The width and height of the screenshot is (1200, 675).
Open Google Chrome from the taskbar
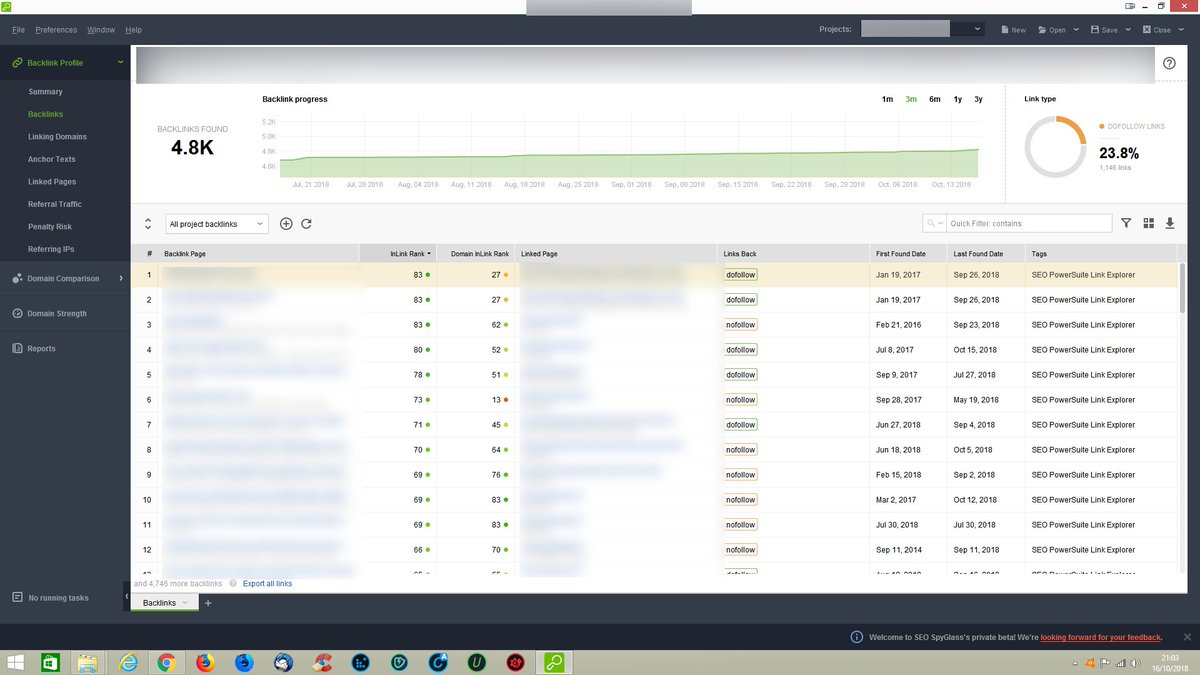pos(166,662)
